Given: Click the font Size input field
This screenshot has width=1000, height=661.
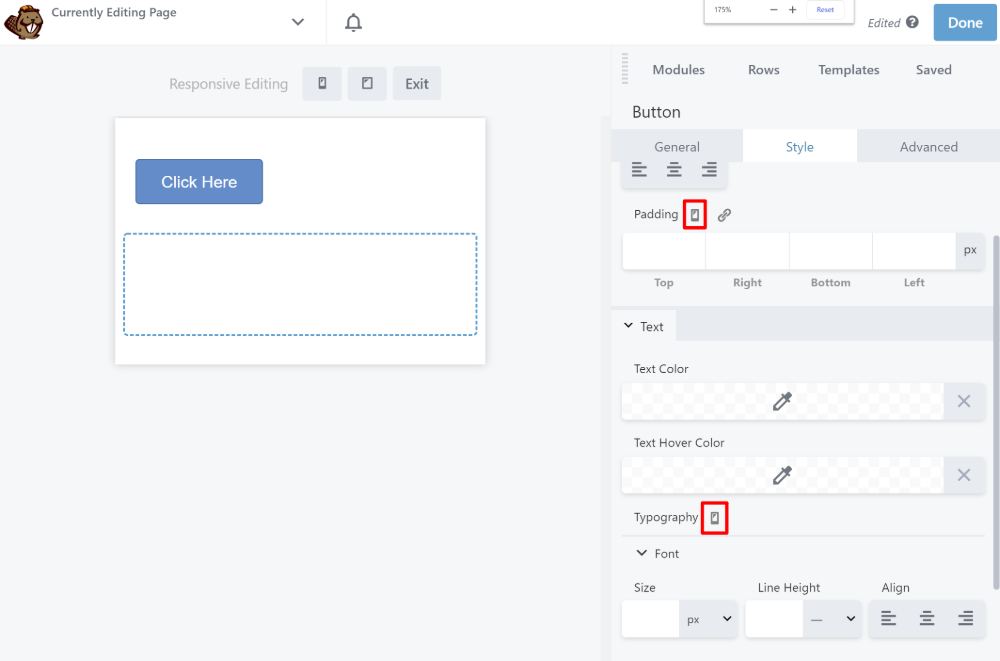Looking at the screenshot, I should click(x=651, y=619).
